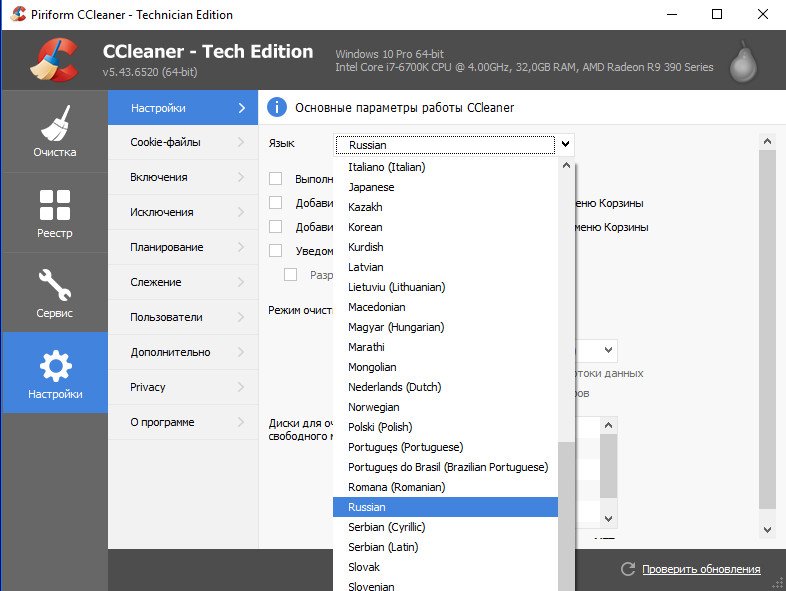Select Serbian (Latin) from the list

point(445,547)
